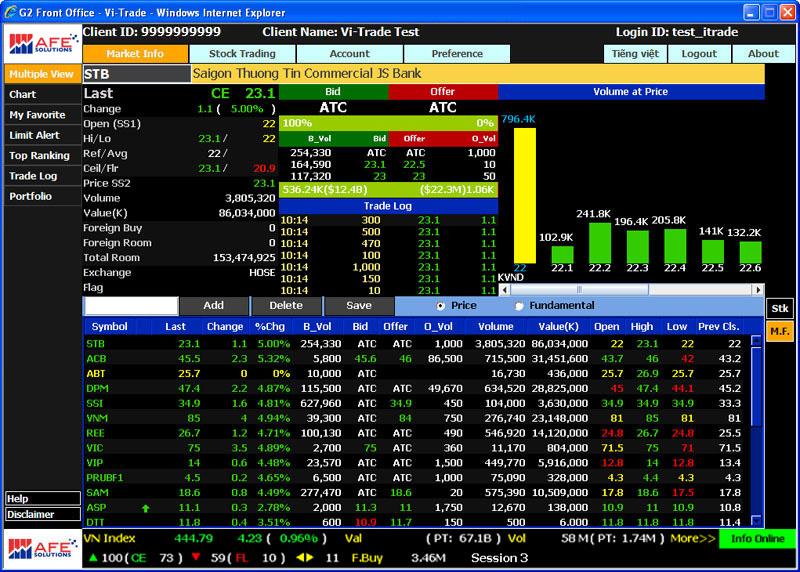Open the Disclaimer link
Viewport: 800px width, 572px height.
43,514
